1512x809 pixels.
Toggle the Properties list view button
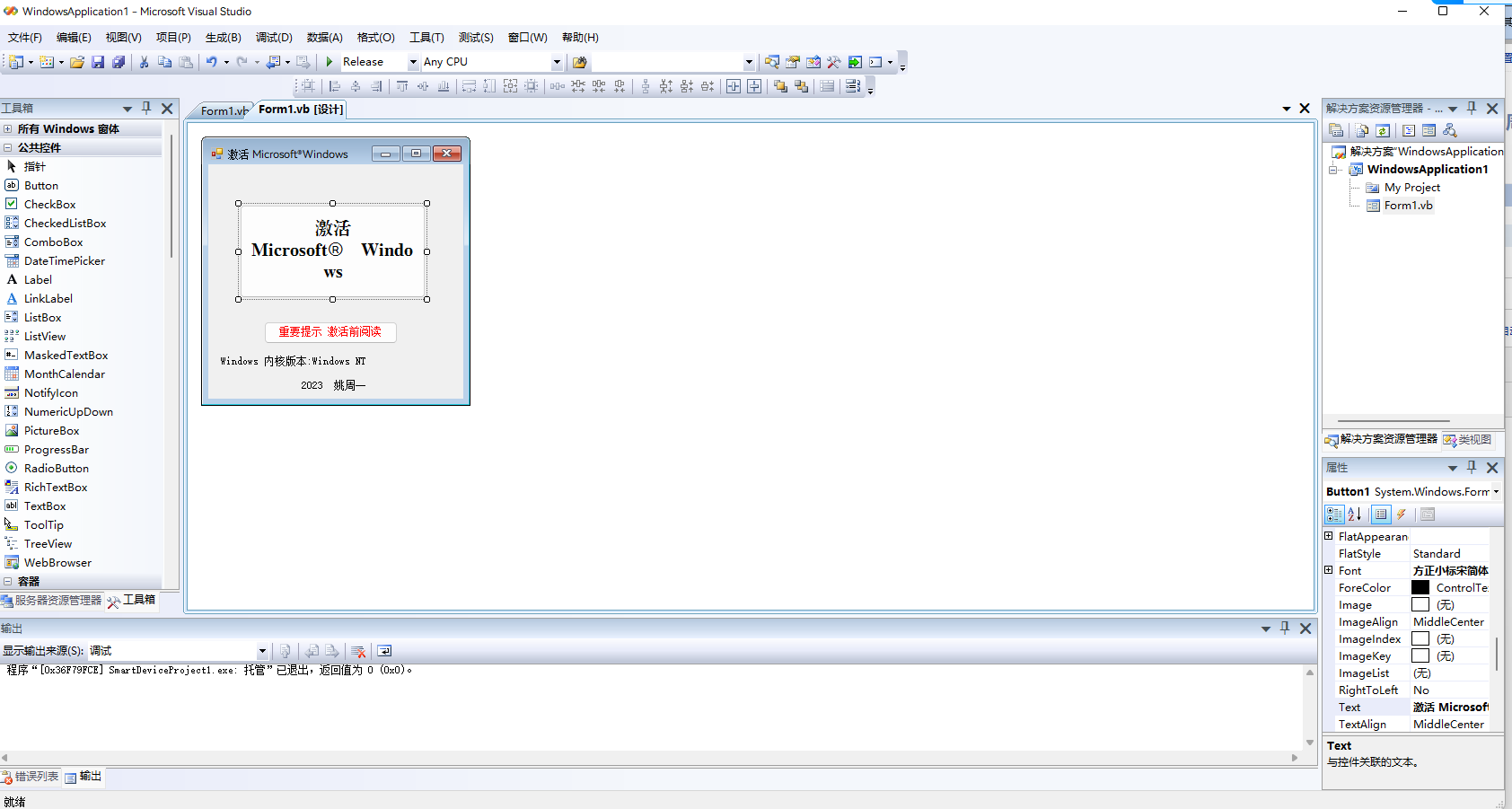coord(1381,514)
